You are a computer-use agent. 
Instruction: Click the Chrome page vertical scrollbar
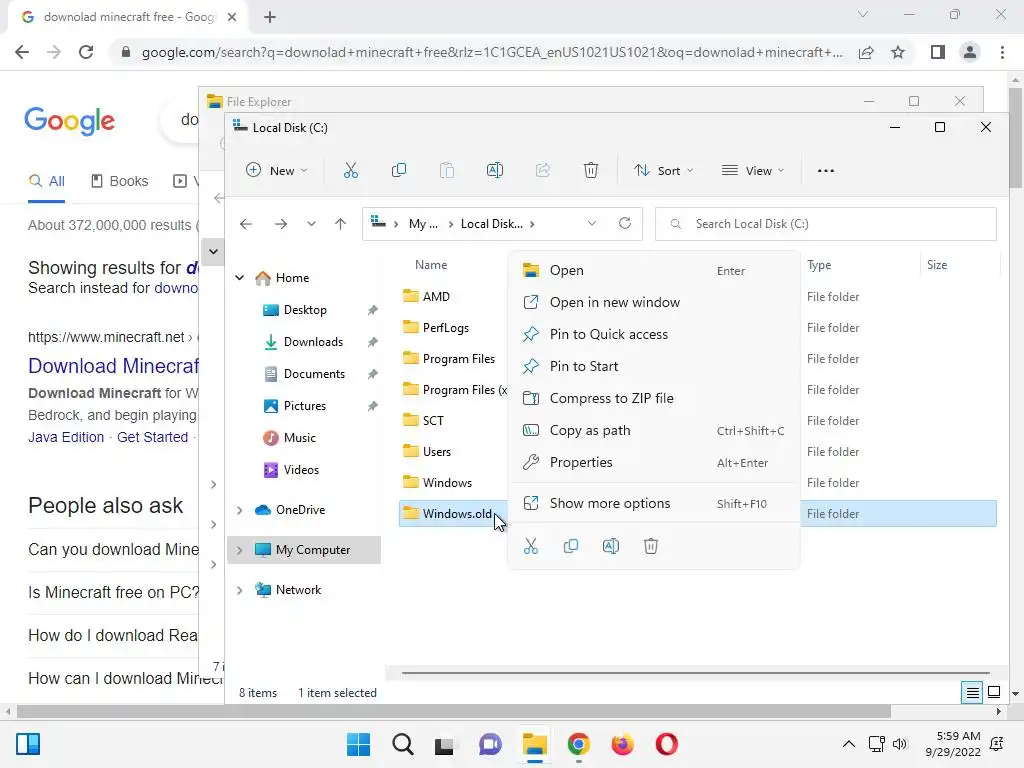pyautogui.click(x=1016, y=137)
